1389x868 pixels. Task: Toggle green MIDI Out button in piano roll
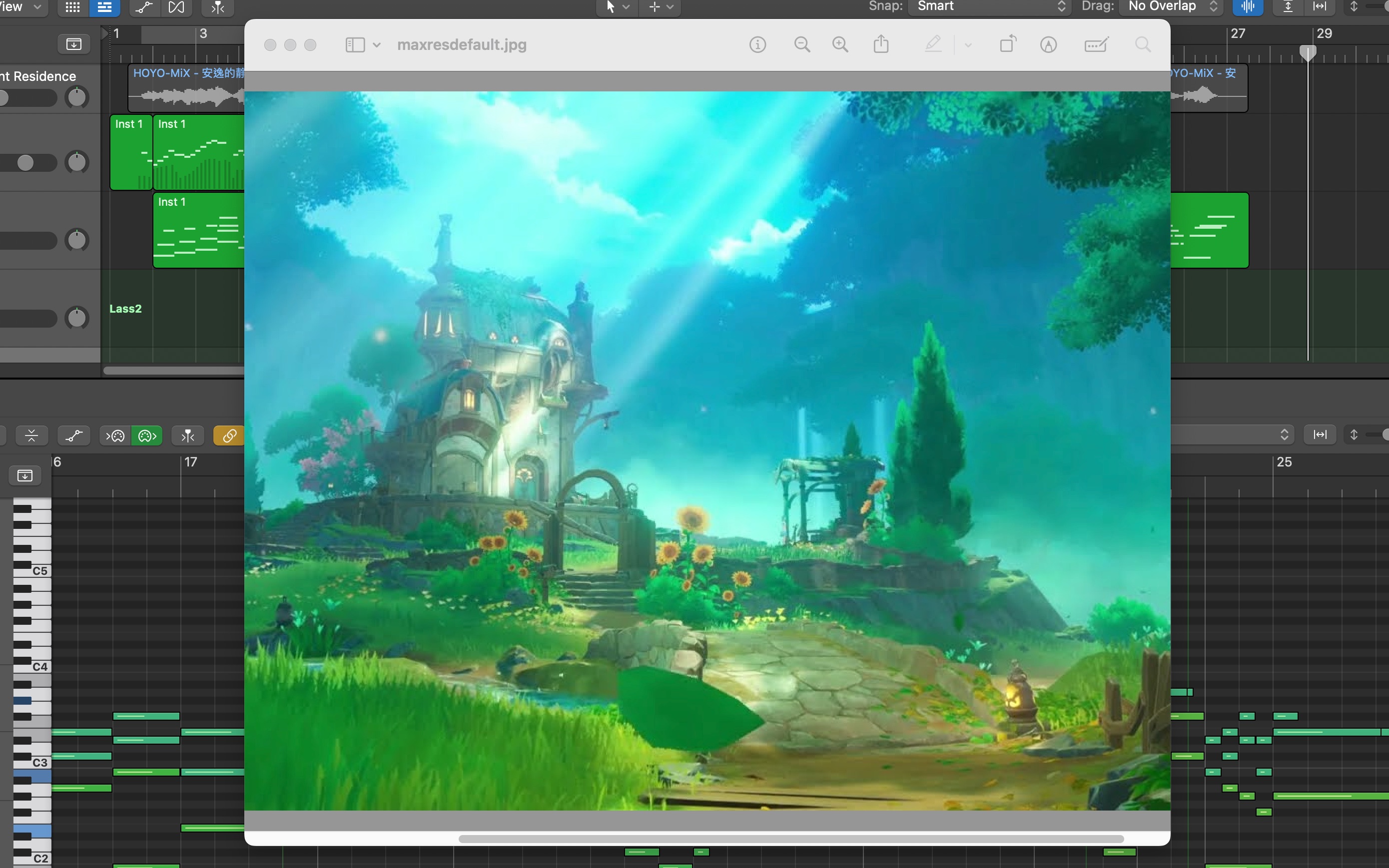[x=147, y=435]
